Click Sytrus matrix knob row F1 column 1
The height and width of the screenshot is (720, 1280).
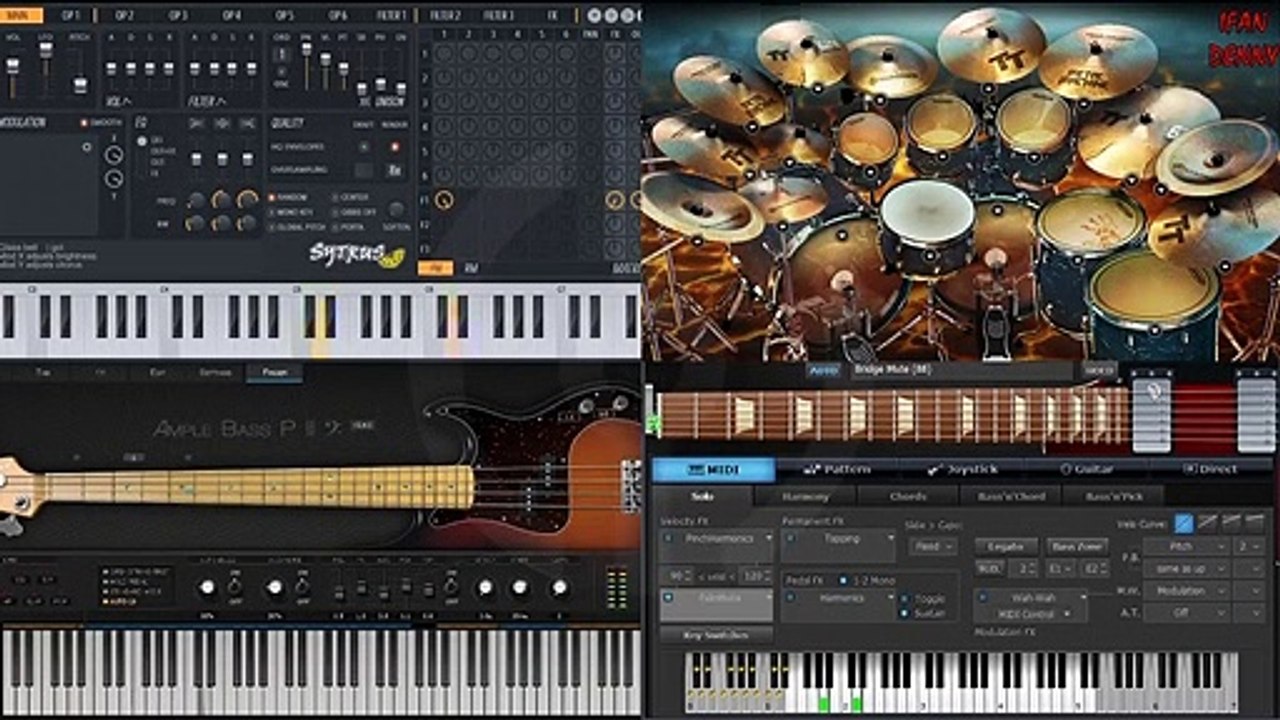[x=444, y=200]
